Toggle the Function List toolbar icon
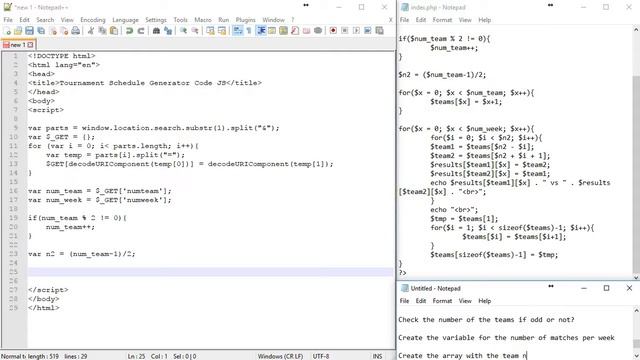Image resolution: width=640 pixels, height=360 pixels. pos(295,31)
